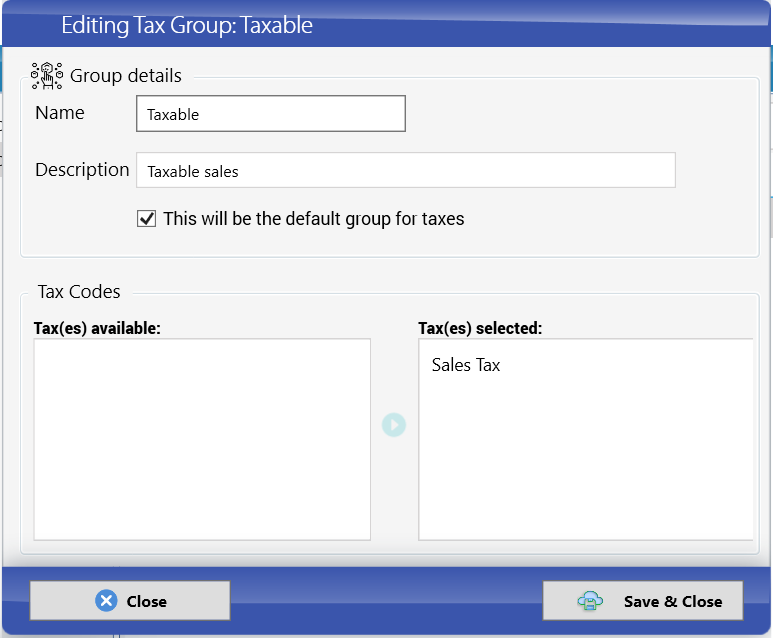This screenshot has height=638, width=773.
Task: Click the Group details icon
Action: point(47,76)
